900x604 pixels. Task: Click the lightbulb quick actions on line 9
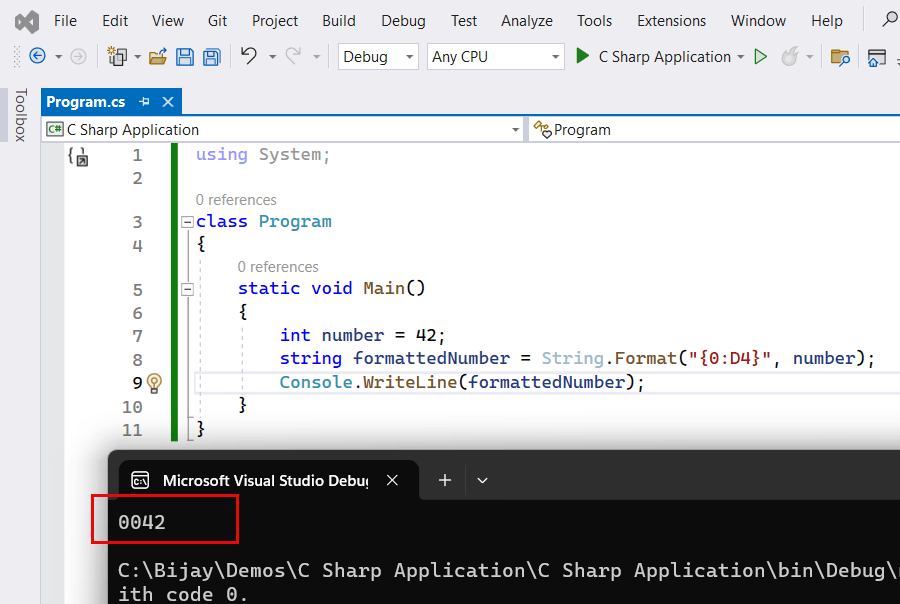coord(152,383)
